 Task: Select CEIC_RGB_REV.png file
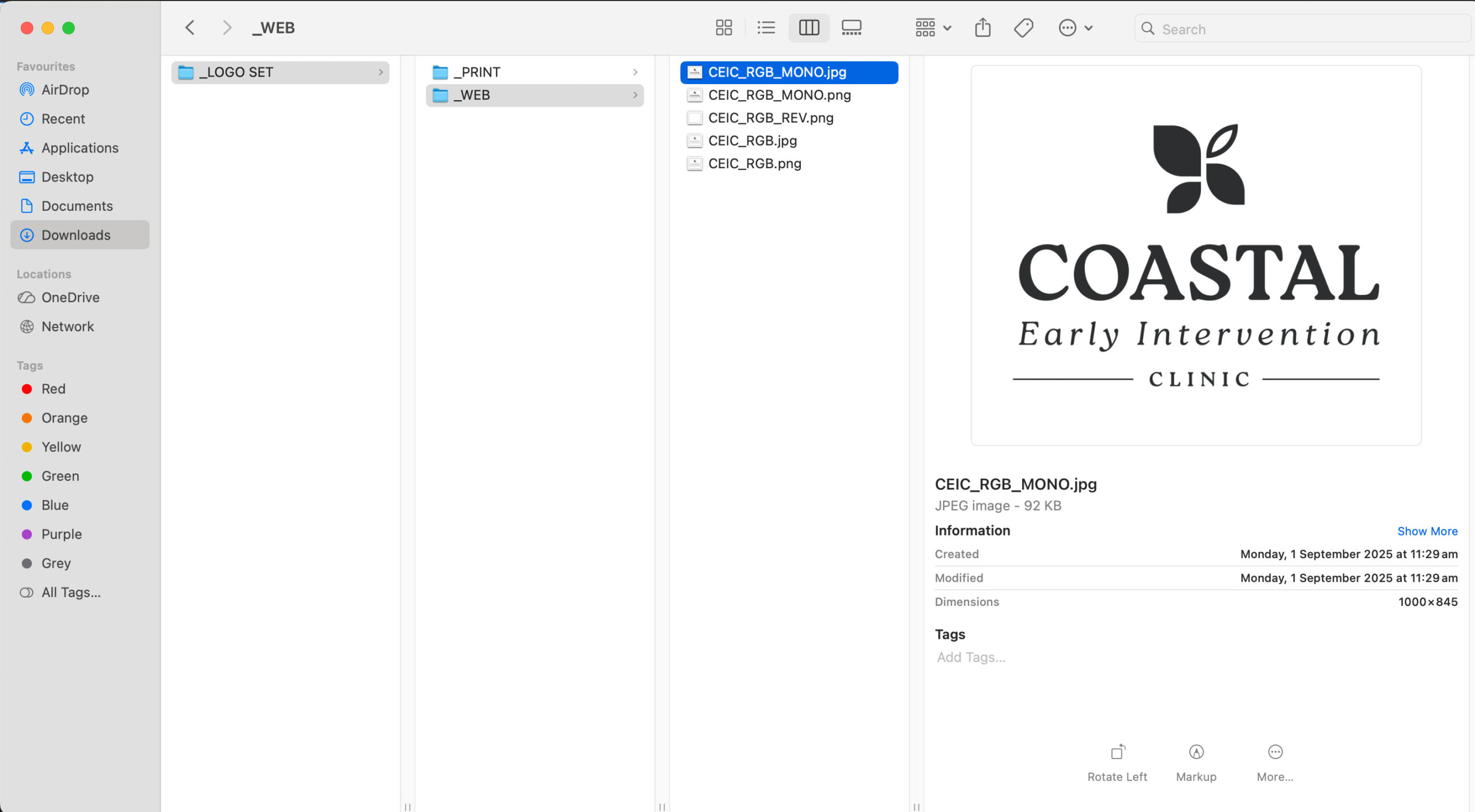pos(770,118)
